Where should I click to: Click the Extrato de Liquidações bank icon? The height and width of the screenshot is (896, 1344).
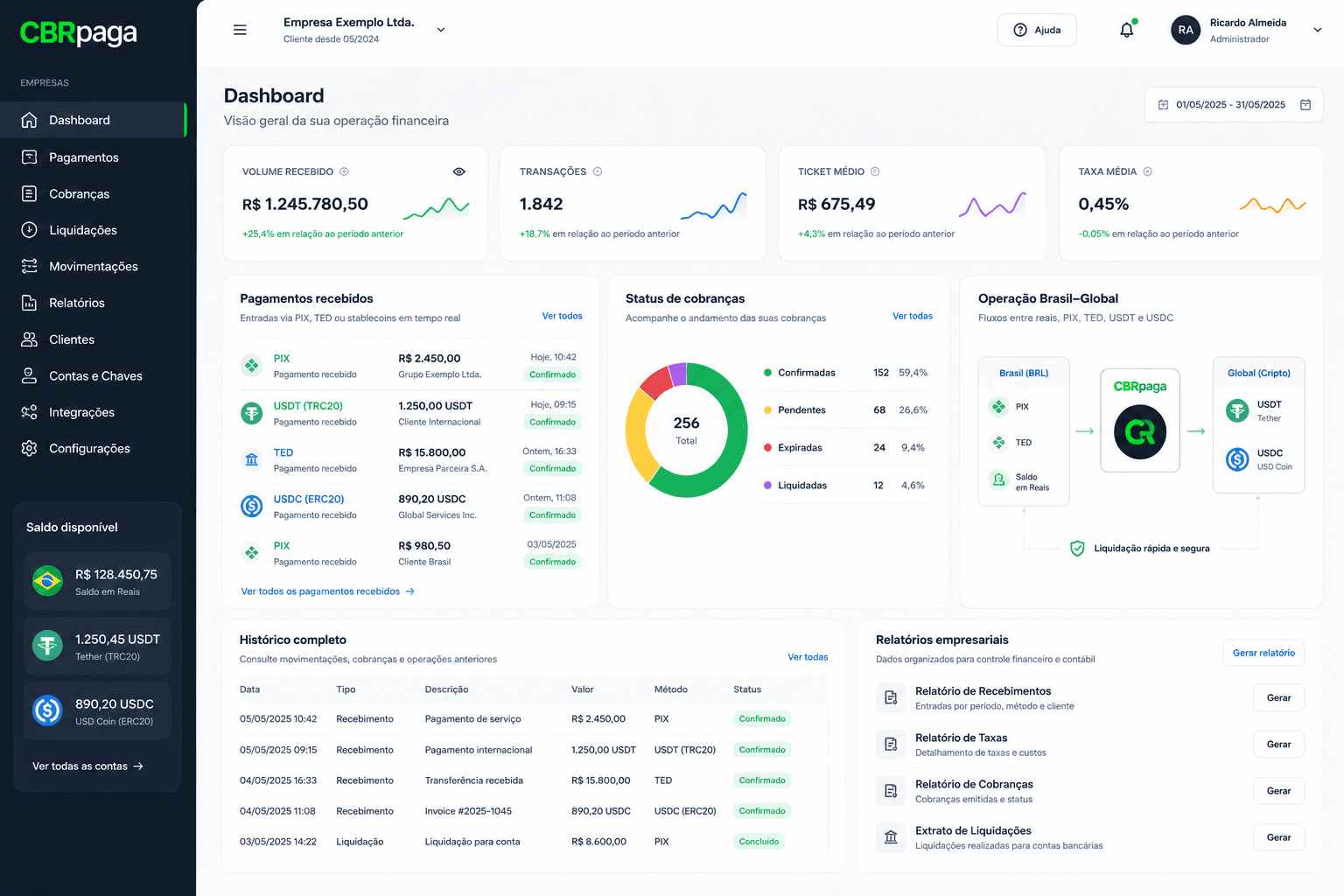(891, 837)
